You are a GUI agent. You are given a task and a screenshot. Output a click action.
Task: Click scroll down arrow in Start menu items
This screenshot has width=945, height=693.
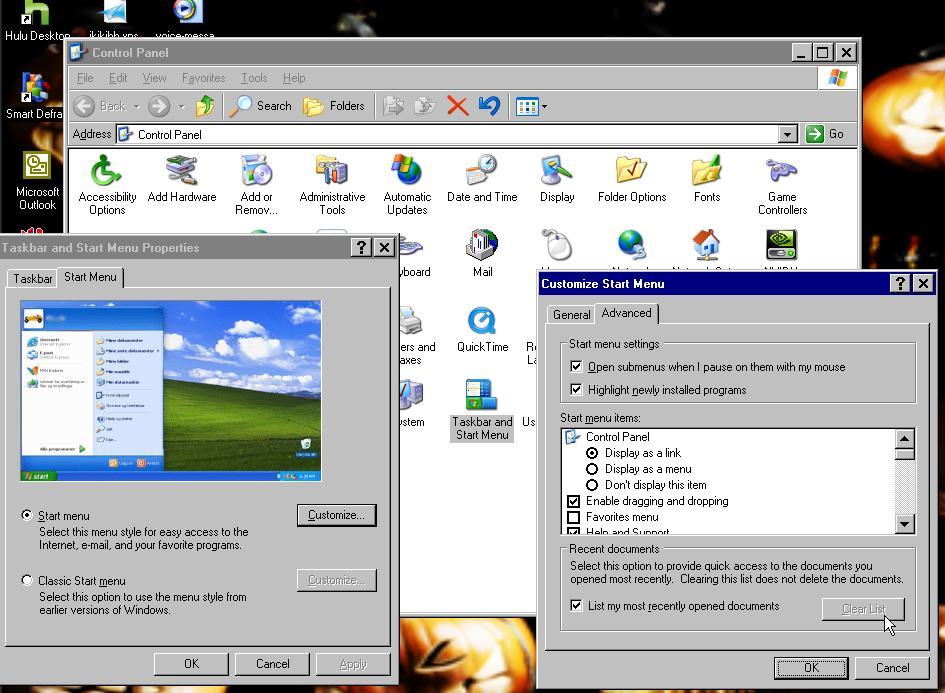click(905, 524)
